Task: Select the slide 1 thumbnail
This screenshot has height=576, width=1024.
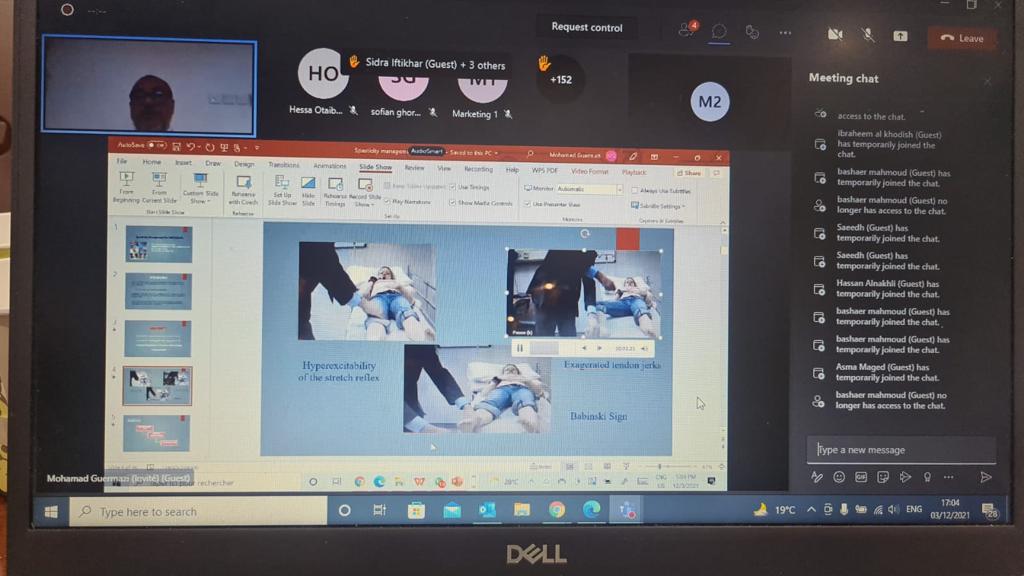Action: 159,244
